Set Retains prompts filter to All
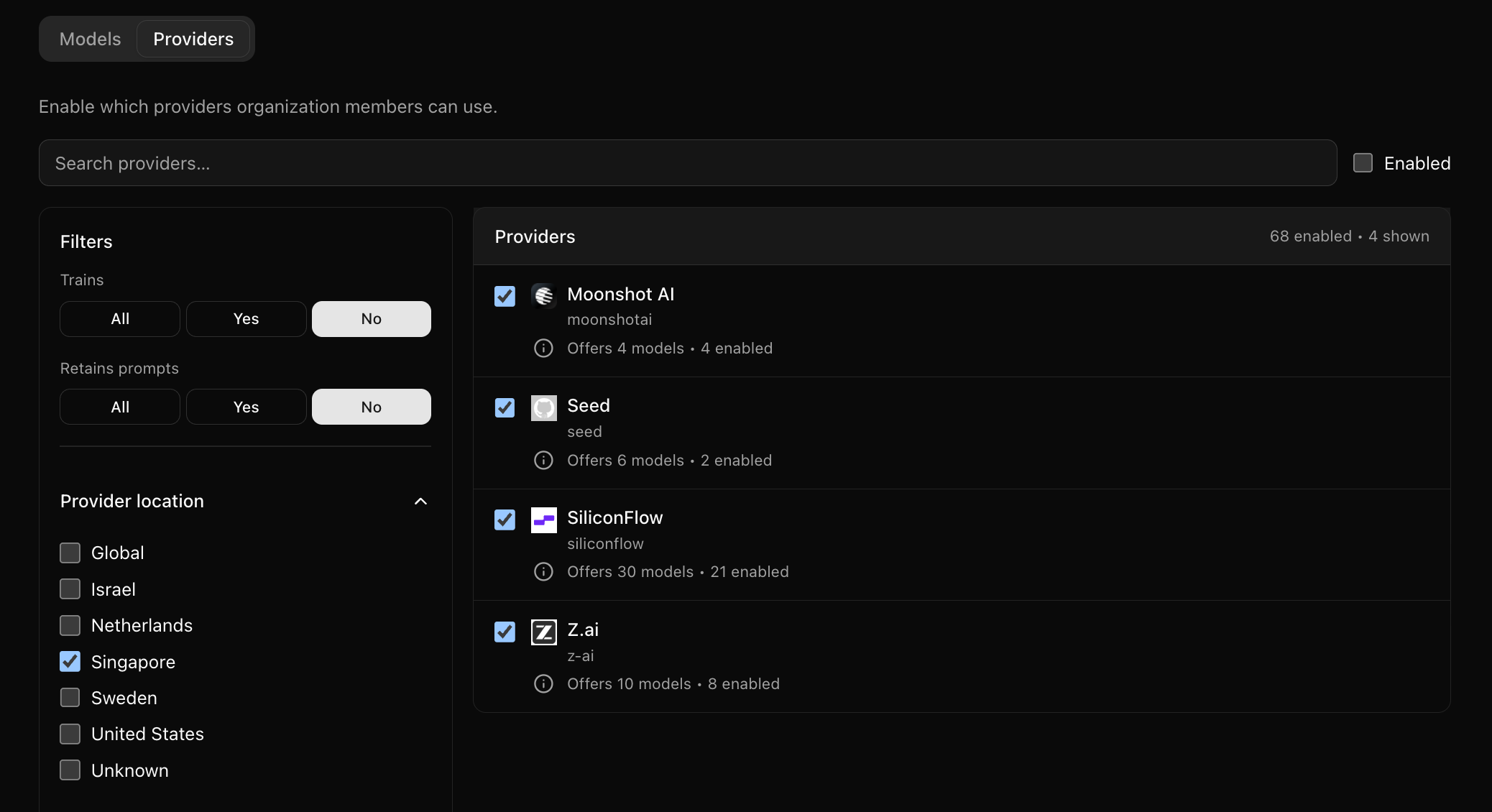 (120, 407)
